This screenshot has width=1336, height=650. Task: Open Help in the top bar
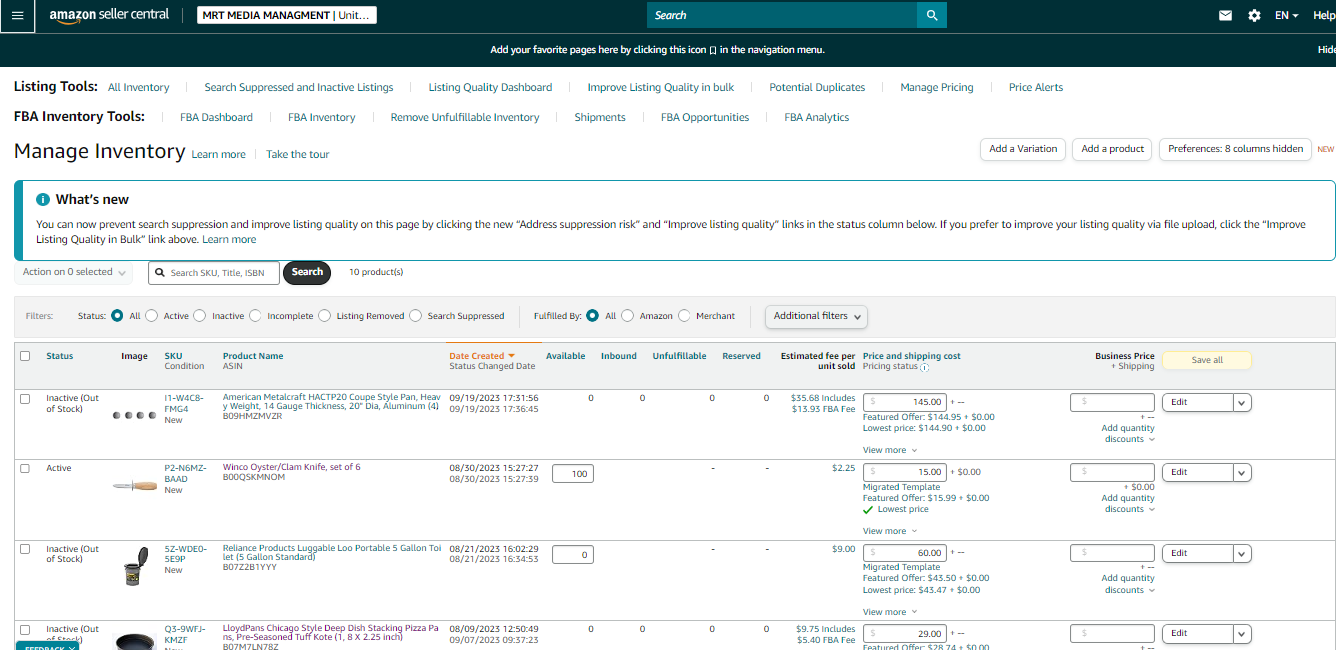1325,15
